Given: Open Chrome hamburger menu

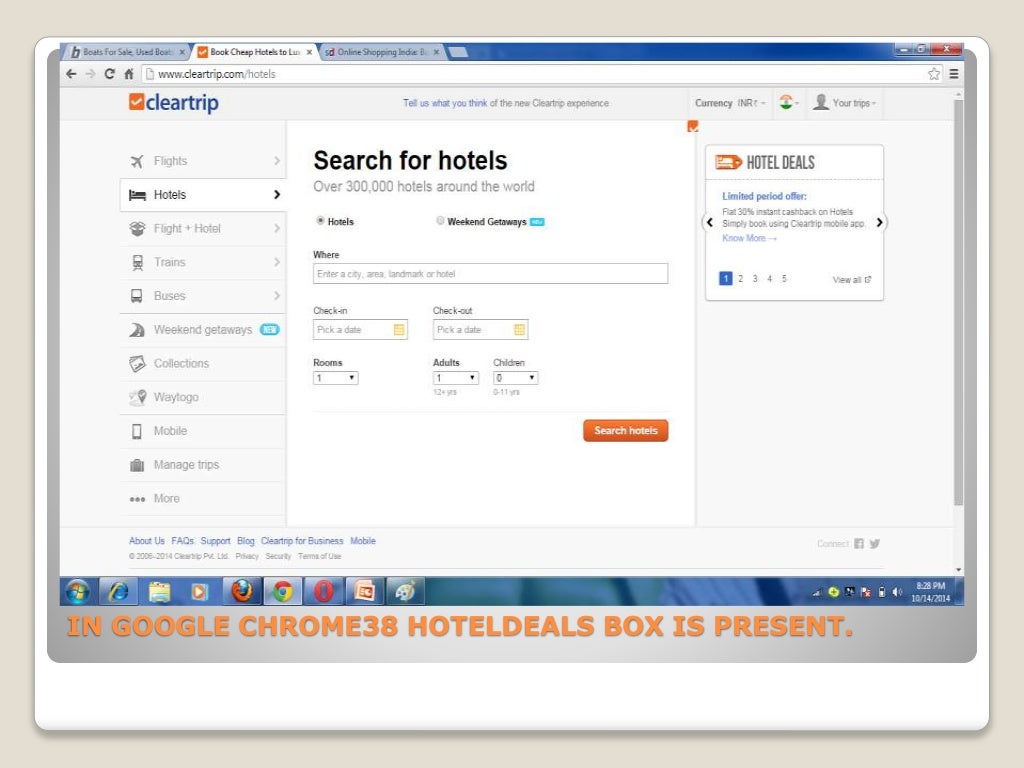Looking at the screenshot, I should click(x=953, y=74).
